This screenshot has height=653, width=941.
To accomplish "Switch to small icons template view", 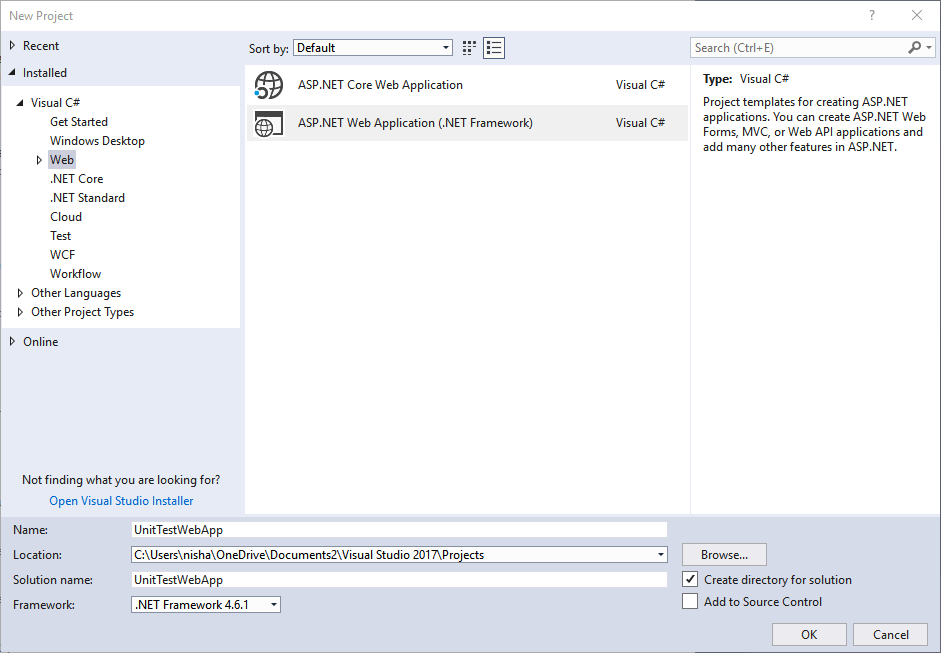I will (468, 47).
